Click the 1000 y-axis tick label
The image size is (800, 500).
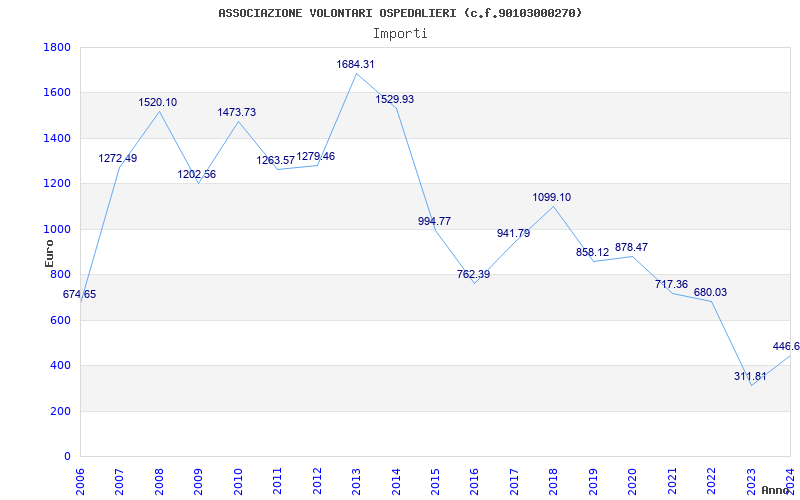coord(57,229)
